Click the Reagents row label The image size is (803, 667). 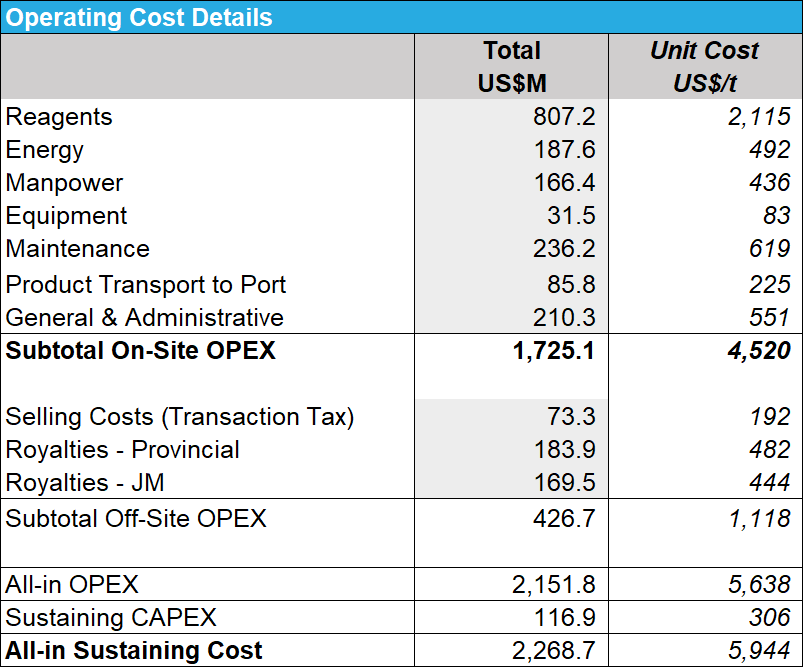tap(59, 117)
